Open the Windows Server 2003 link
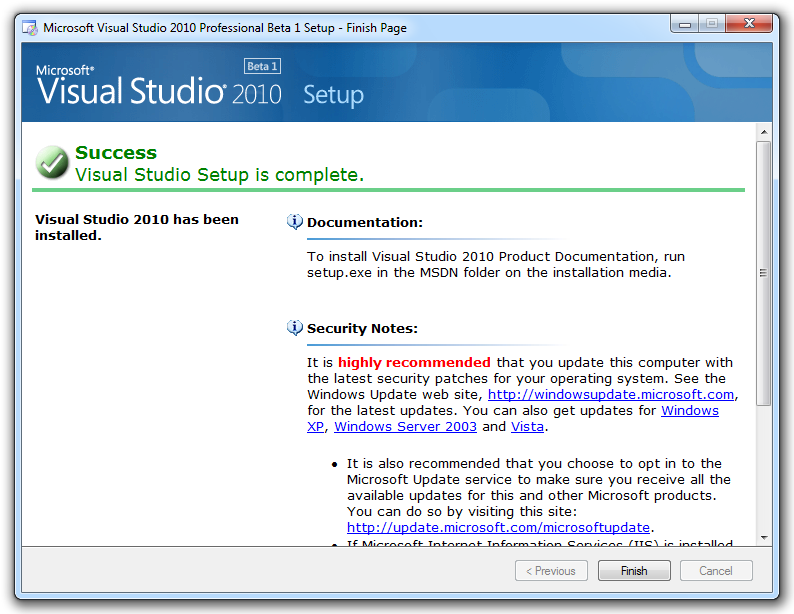 click(x=405, y=427)
